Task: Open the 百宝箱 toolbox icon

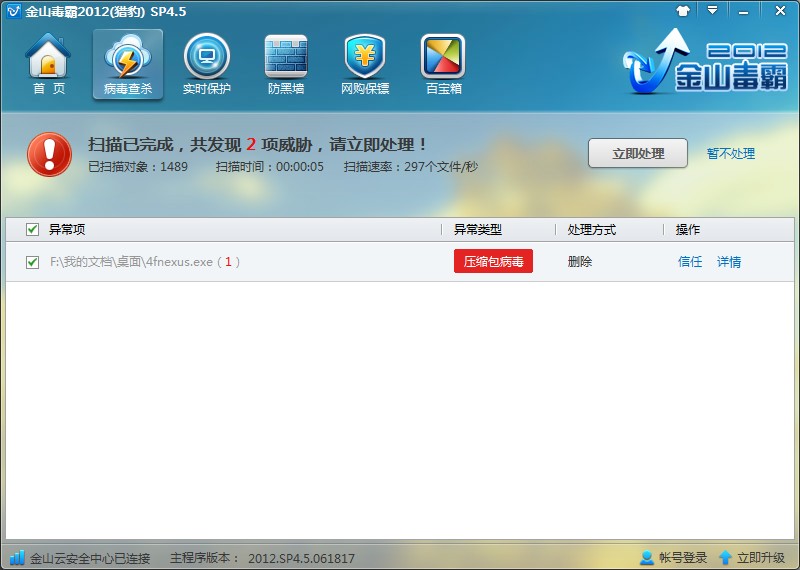Action: (x=443, y=56)
